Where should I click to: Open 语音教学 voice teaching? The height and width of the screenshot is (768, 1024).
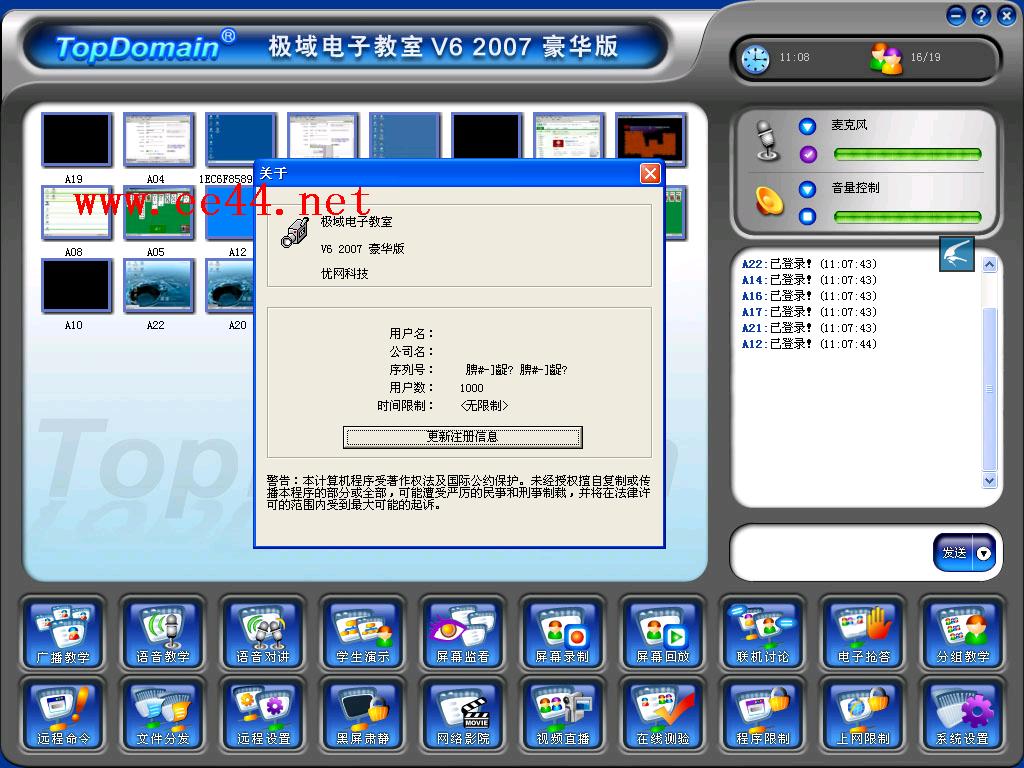tap(163, 633)
